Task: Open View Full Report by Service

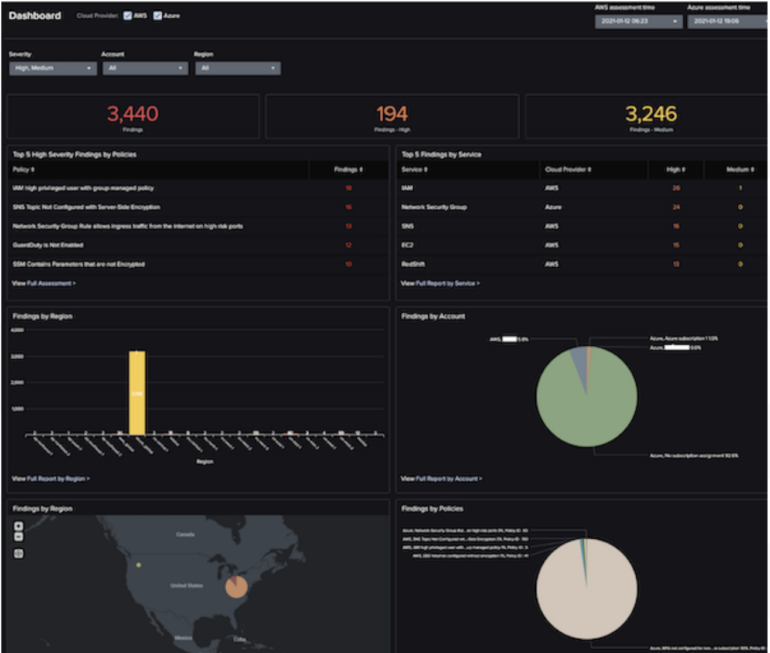Action: point(440,284)
